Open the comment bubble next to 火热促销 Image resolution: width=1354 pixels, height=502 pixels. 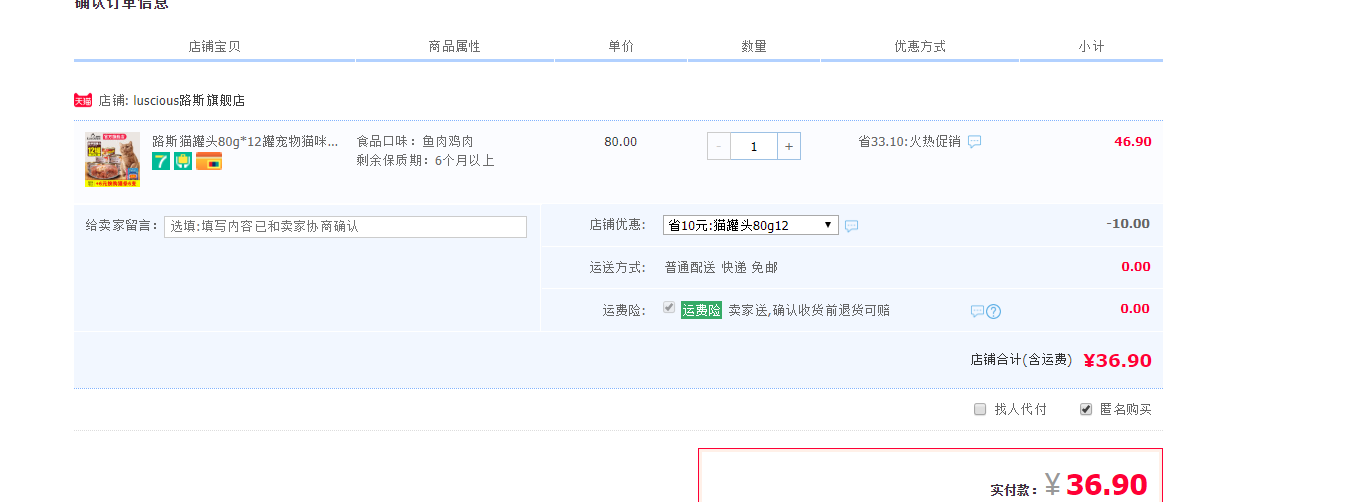click(974, 142)
